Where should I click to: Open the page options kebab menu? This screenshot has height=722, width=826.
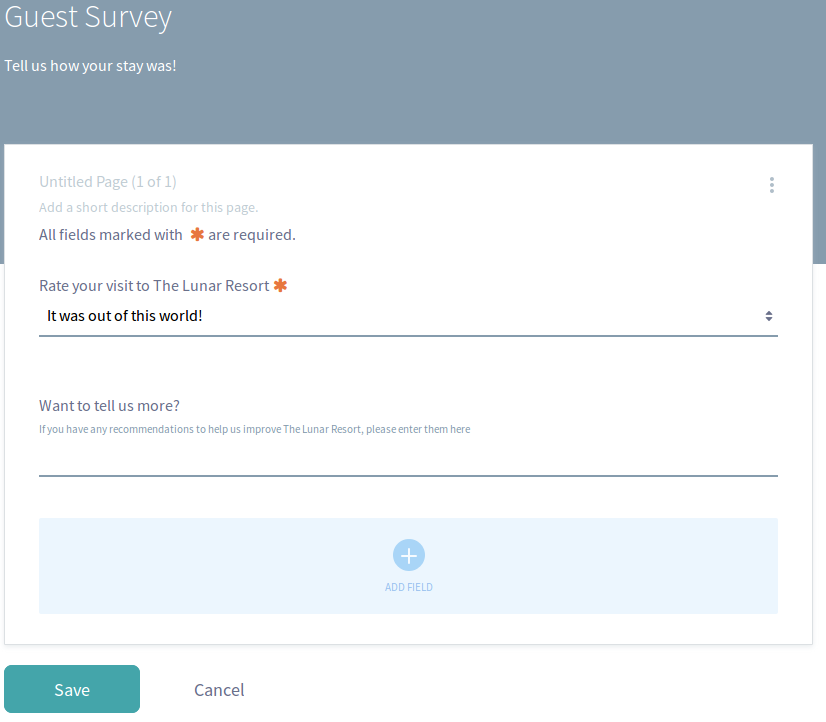(x=771, y=185)
